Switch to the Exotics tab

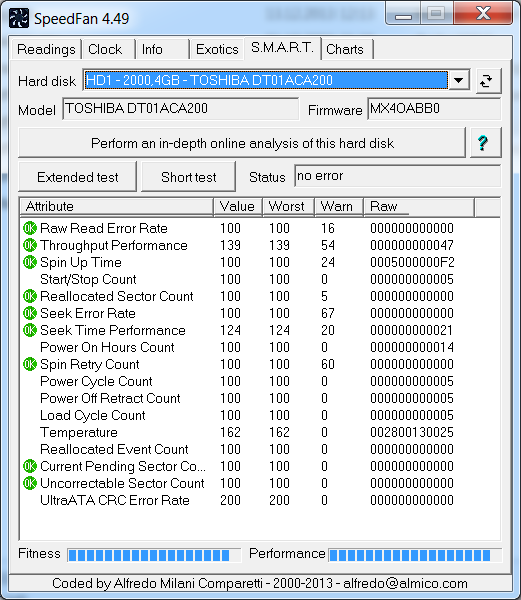pyautogui.click(x=217, y=49)
